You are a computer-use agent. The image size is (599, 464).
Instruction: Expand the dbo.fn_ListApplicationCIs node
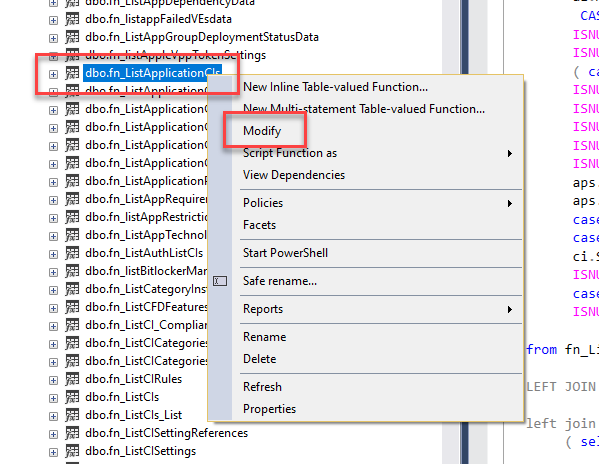coord(53,74)
